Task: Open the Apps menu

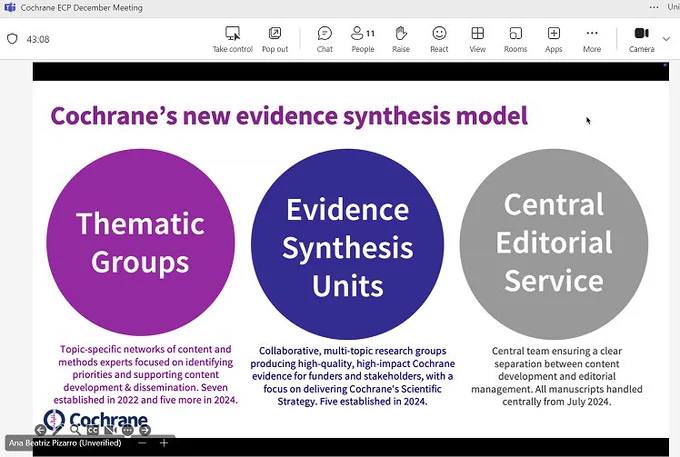Action: click(553, 39)
